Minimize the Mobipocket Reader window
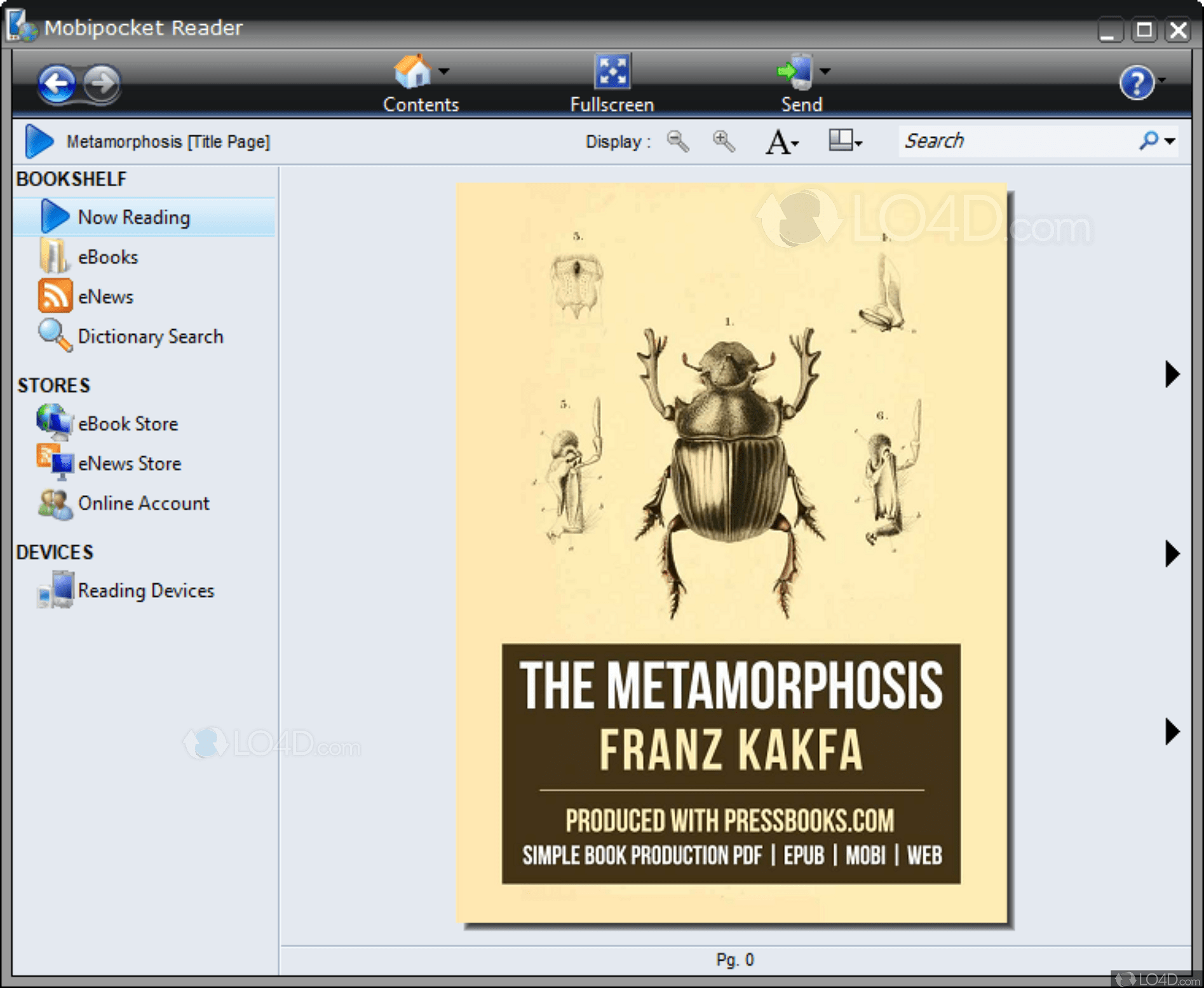1204x988 pixels. (1110, 30)
